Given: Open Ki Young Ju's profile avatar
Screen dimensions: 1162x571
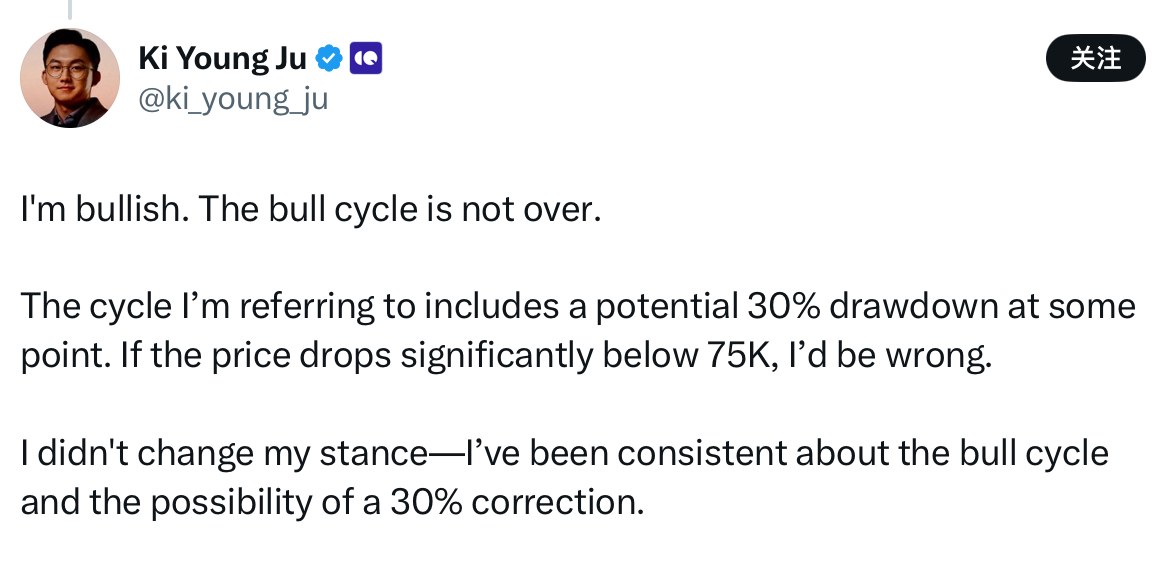Looking at the screenshot, I should [x=70, y=78].
